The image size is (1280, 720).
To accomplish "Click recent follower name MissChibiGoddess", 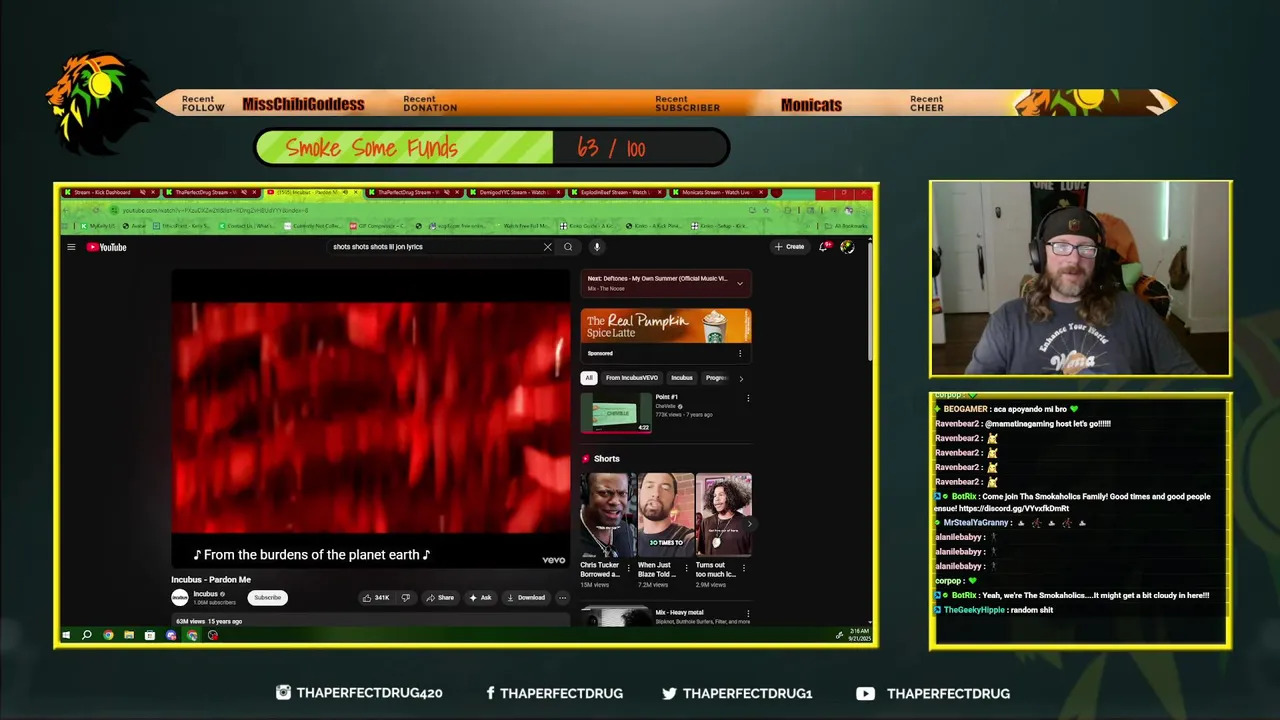I will click(303, 104).
